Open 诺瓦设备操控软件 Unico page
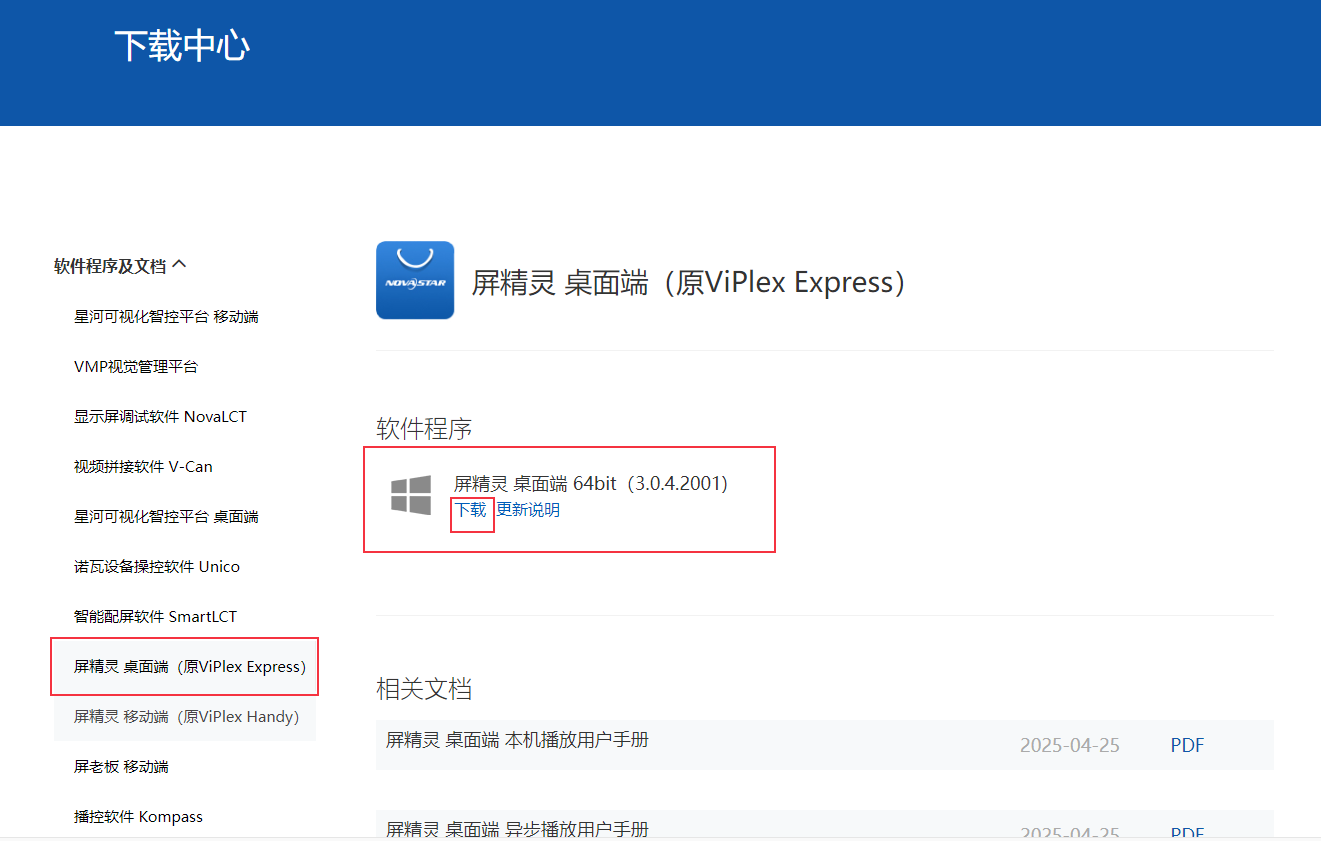 click(157, 567)
